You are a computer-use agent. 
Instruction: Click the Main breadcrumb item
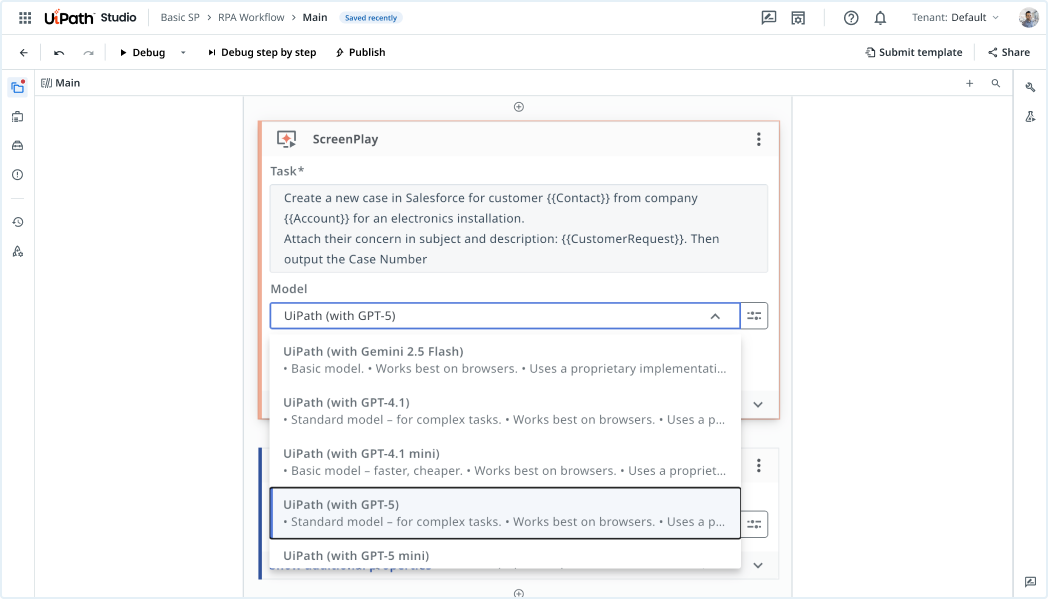315,17
